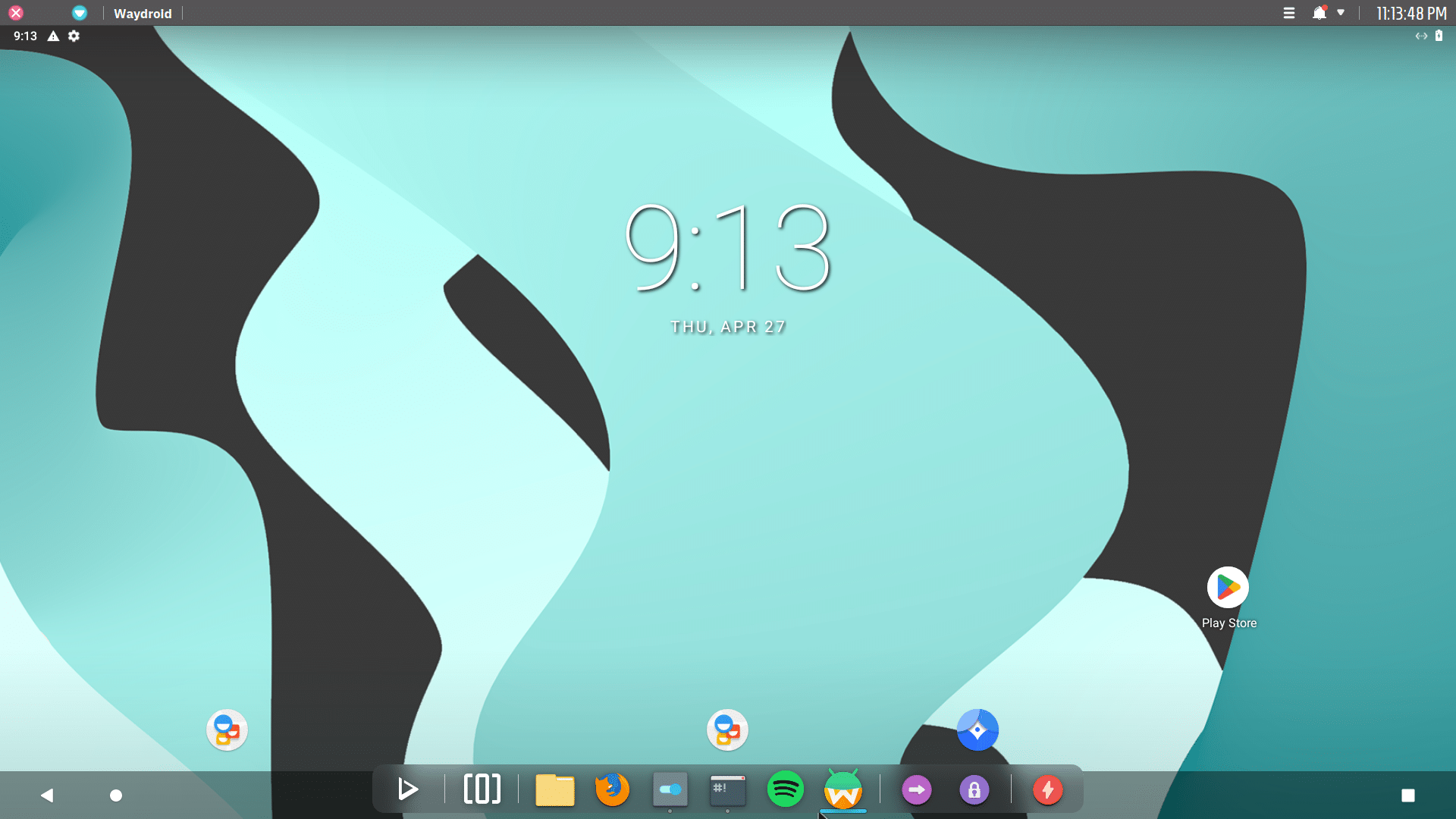The image size is (1456, 819).
Task: Open Waydroid app
Action: point(843,789)
